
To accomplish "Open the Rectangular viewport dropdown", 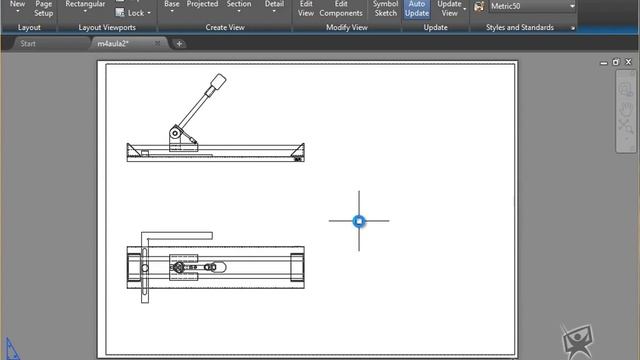I will [85, 7].
